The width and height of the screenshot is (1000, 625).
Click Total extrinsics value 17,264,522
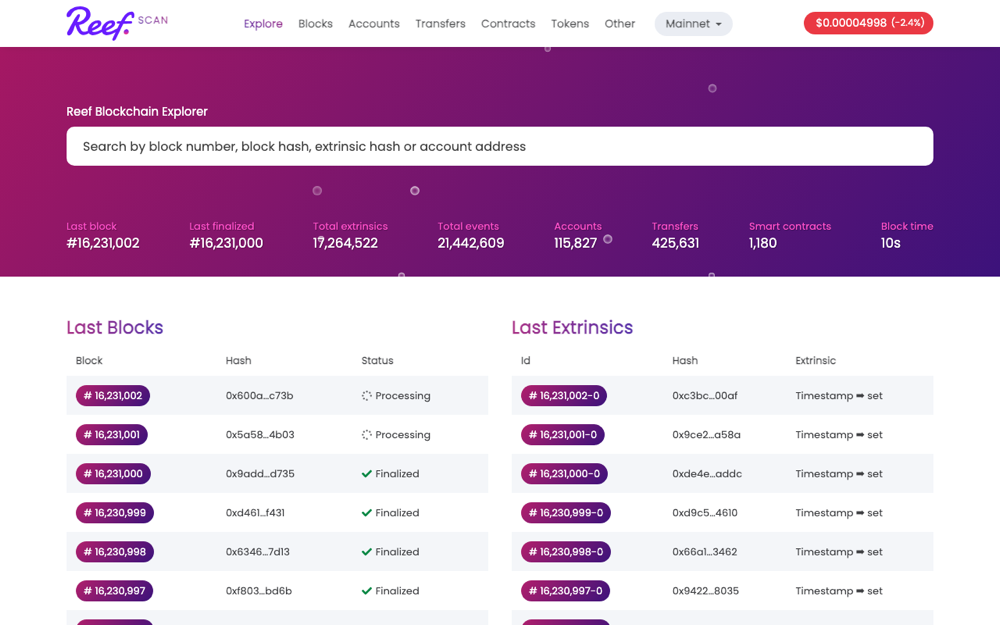click(345, 243)
